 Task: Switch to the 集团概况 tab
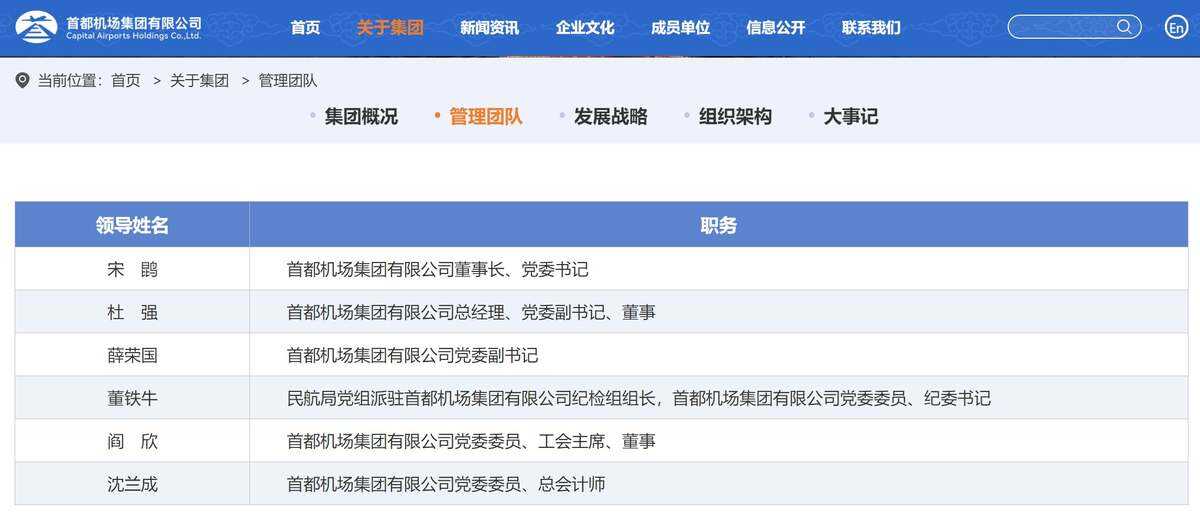click(361, 116)
